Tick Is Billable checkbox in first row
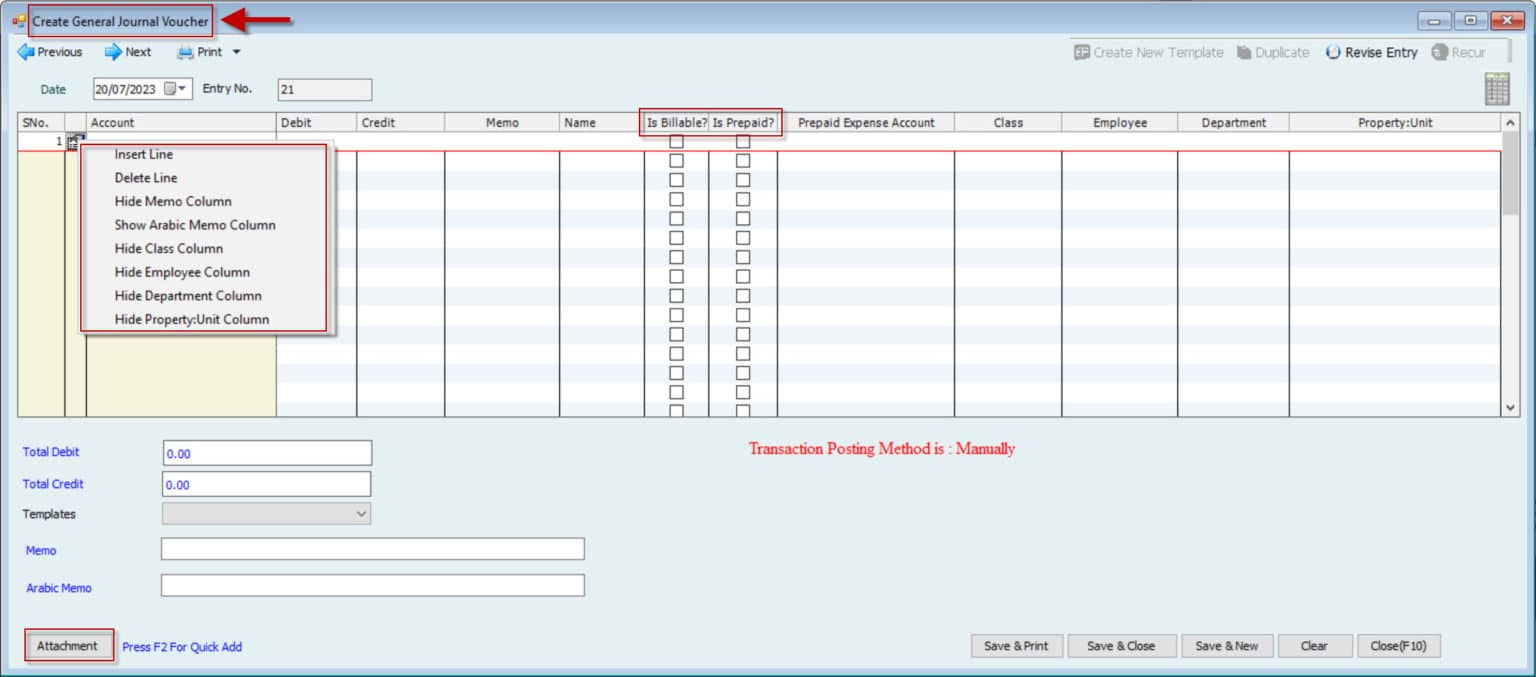Image resolution: width=1536 pixels, height=677 pixels. click(676, 141)
